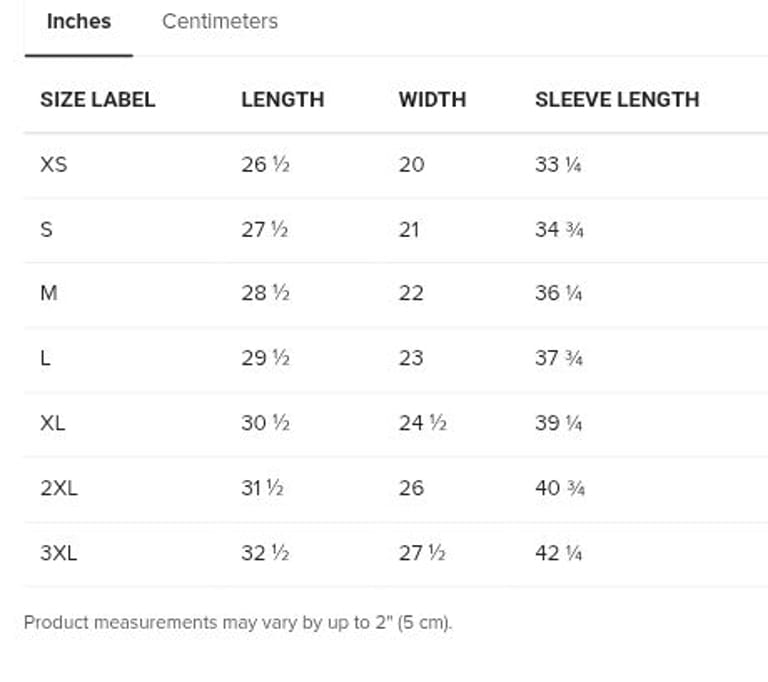Switch to the Centimeters tab
The image size is (768, 682).
click(220, 21)
